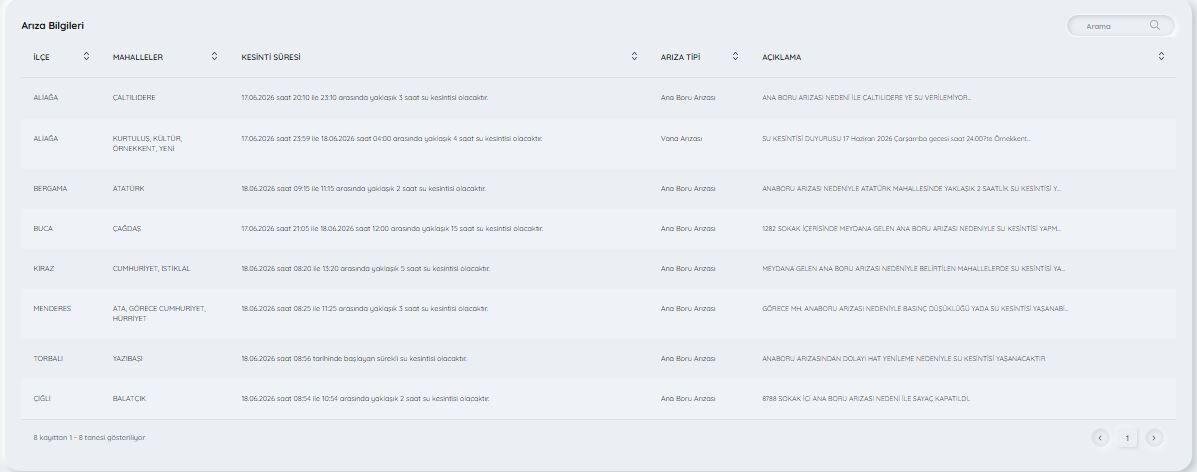Click the 15 saat outage duration for BUCA
Viewport: 1197px width, 472px height.
pos(392,228)
